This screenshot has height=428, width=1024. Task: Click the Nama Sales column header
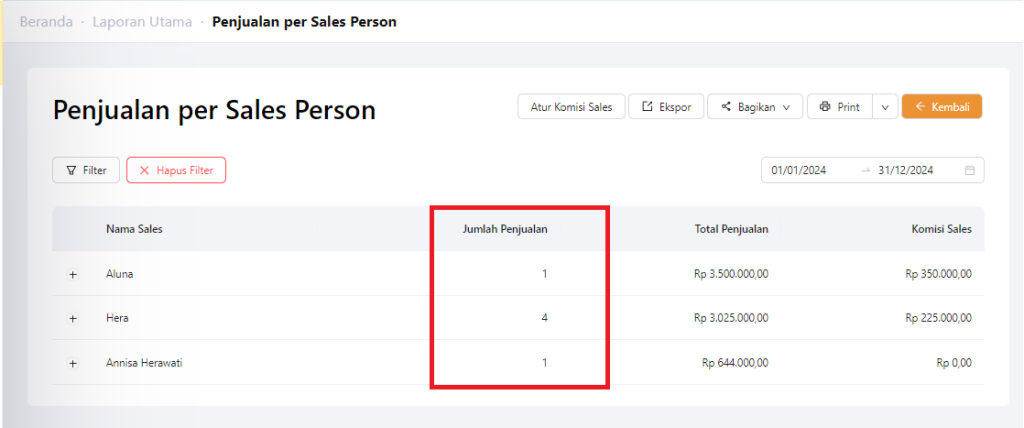coord(134,229)
